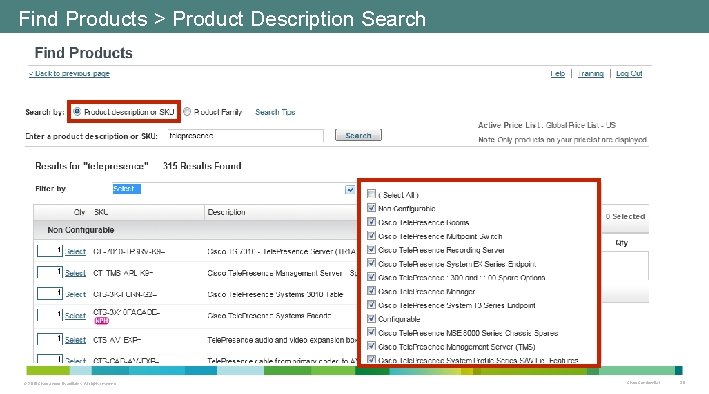Open the Search Tips link
Image resolution: width=709 pixels, height=394 pixels.
(275, 112)
